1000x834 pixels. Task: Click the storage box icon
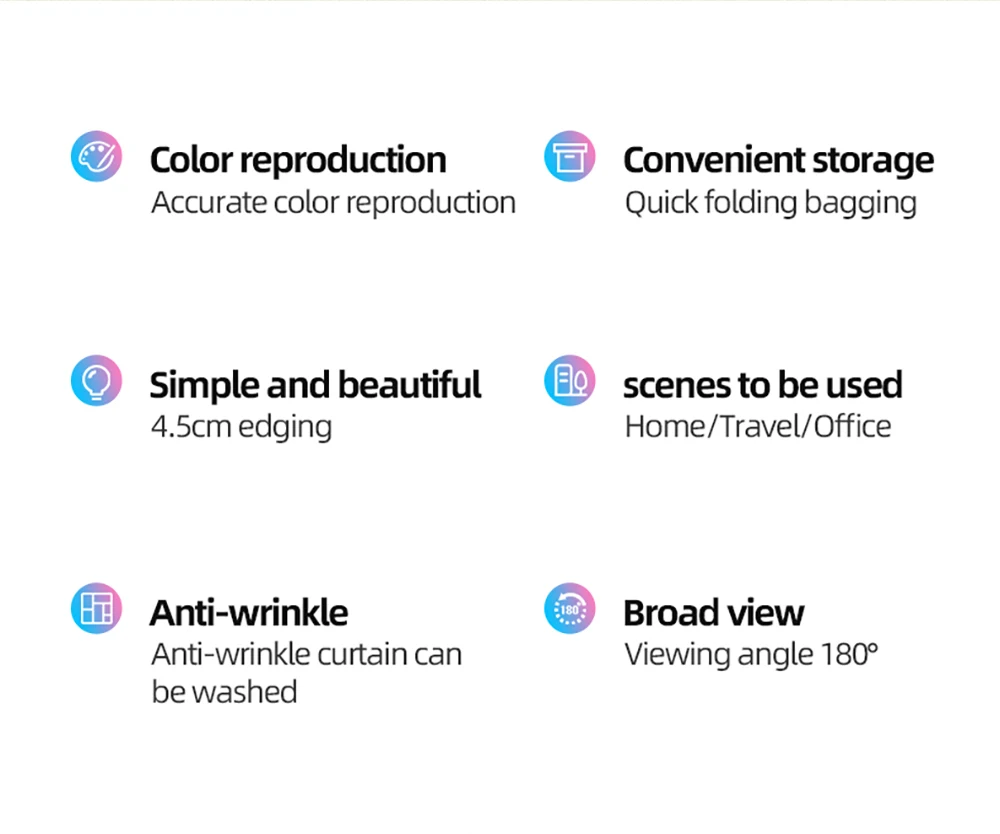point(570,156)
